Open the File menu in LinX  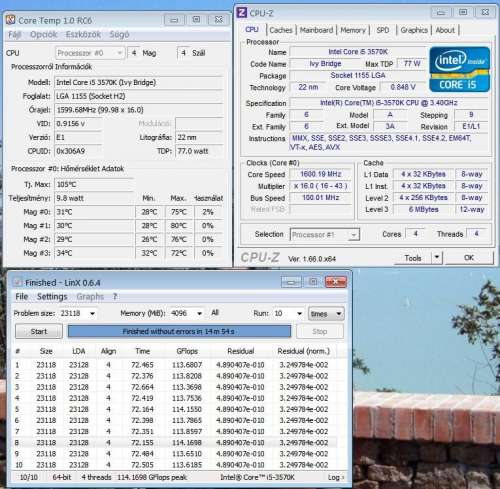point(22,296)
